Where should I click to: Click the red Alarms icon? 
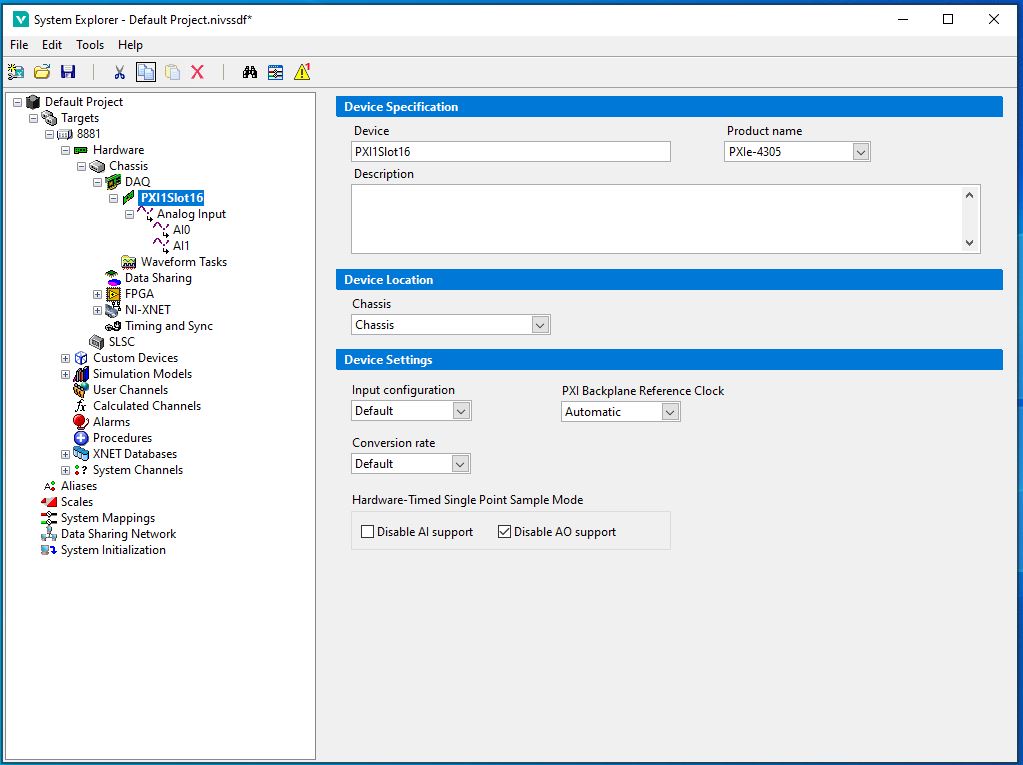click(81, 422)
